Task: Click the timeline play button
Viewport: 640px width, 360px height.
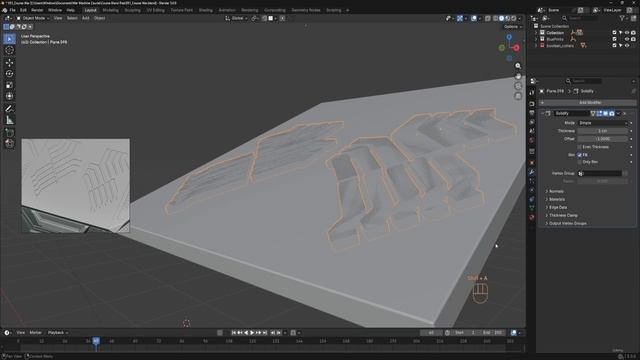Action: pyautogui.click(x=252, y=333)
